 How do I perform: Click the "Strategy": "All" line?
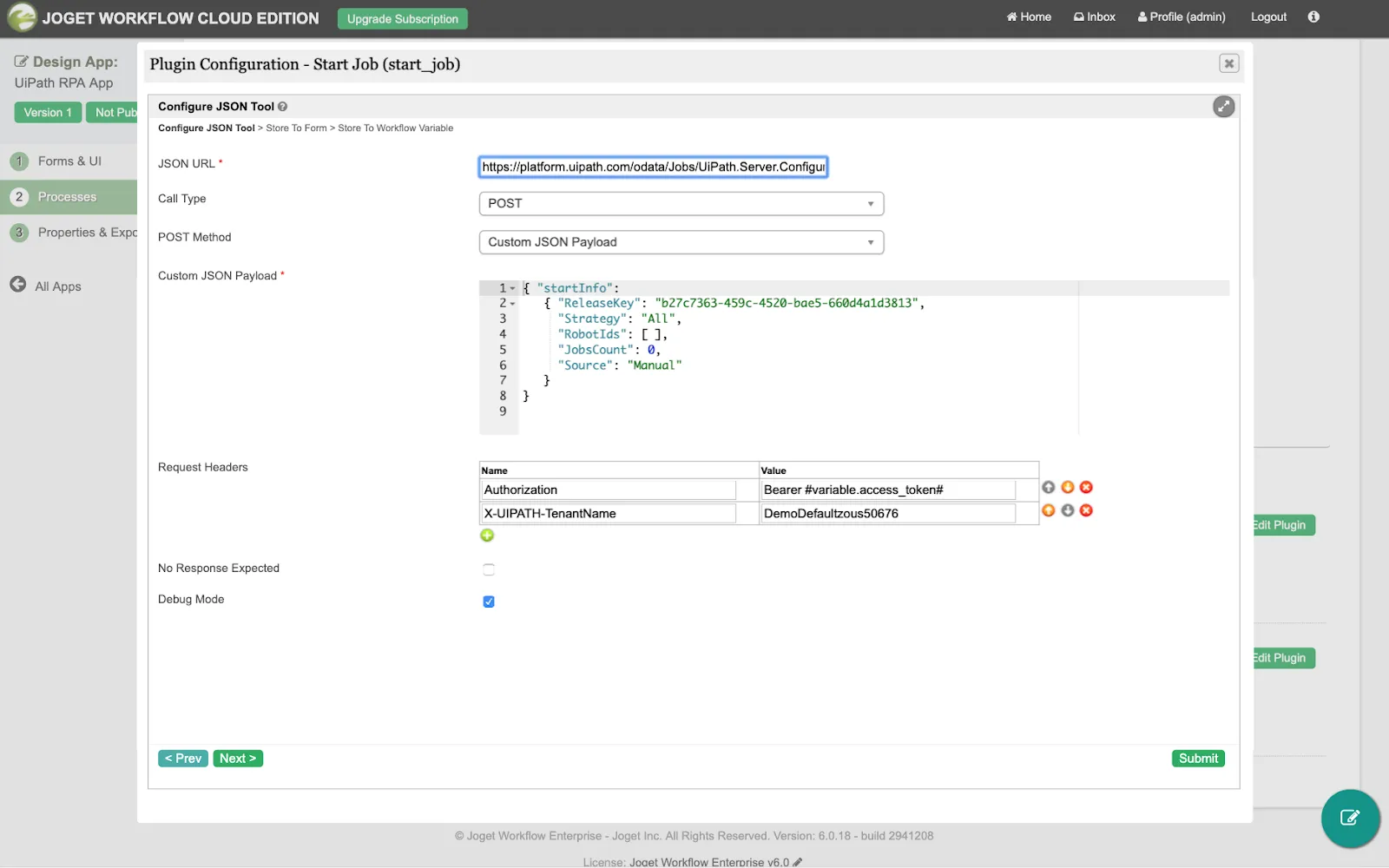coord(619,319)
